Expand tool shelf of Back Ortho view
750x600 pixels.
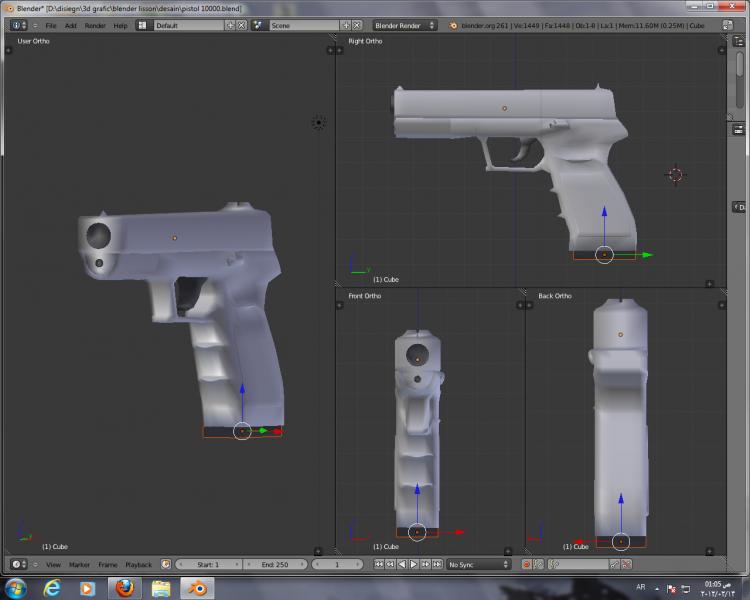pos(529,305)
